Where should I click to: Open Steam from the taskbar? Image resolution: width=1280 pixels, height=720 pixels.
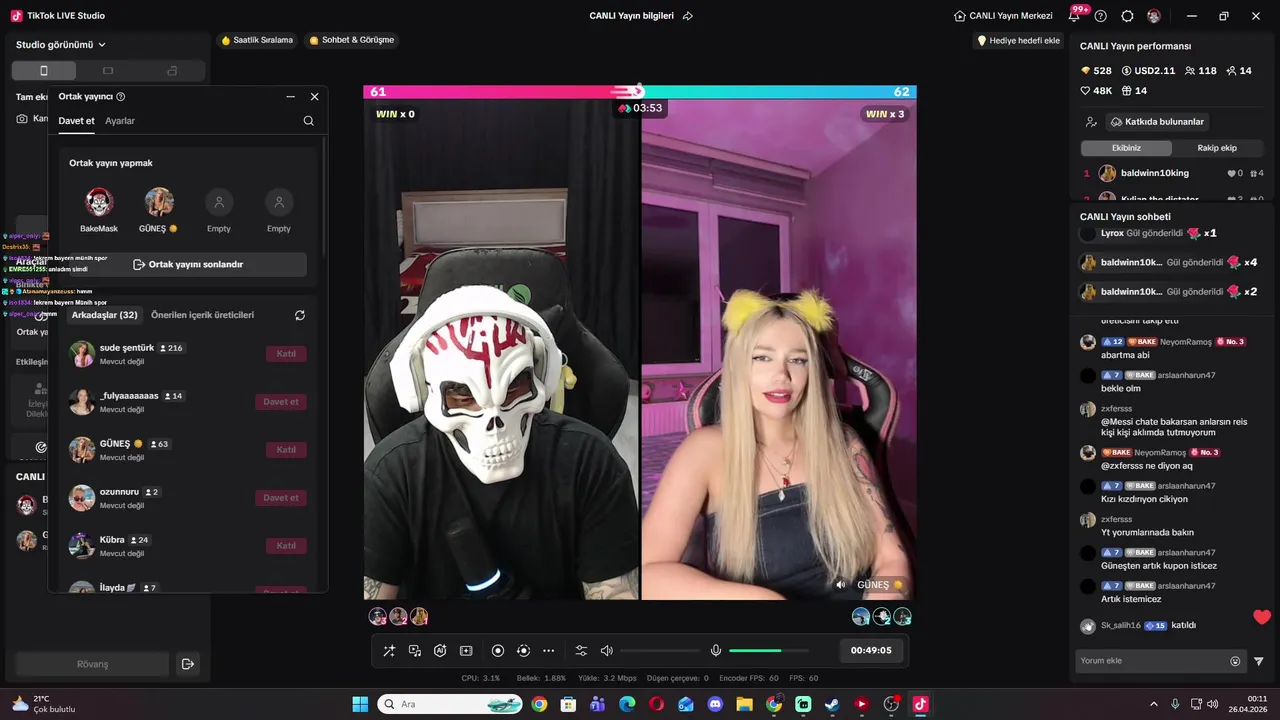click(x=832, y=704)
